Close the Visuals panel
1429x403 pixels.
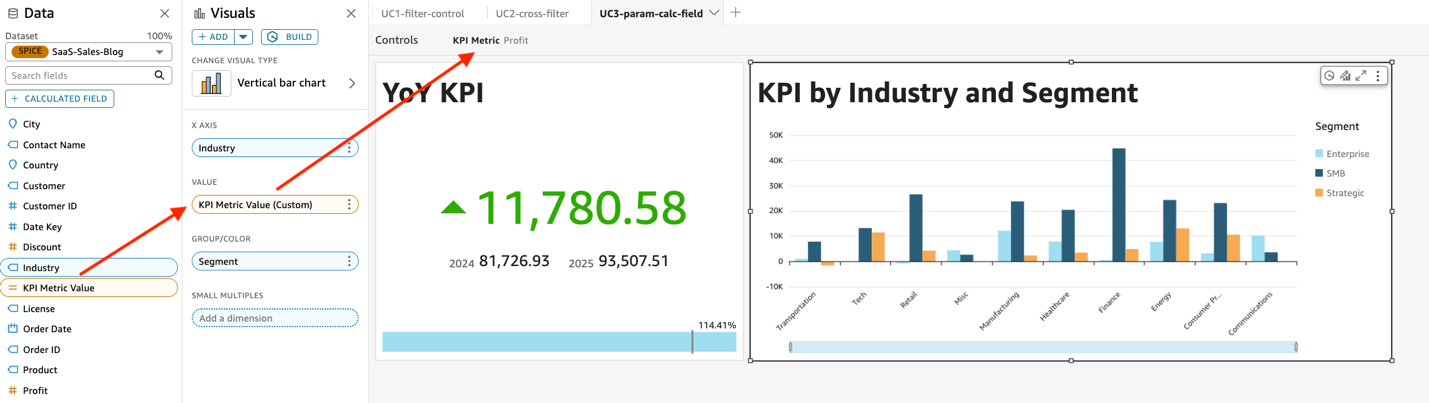point(351,14)
